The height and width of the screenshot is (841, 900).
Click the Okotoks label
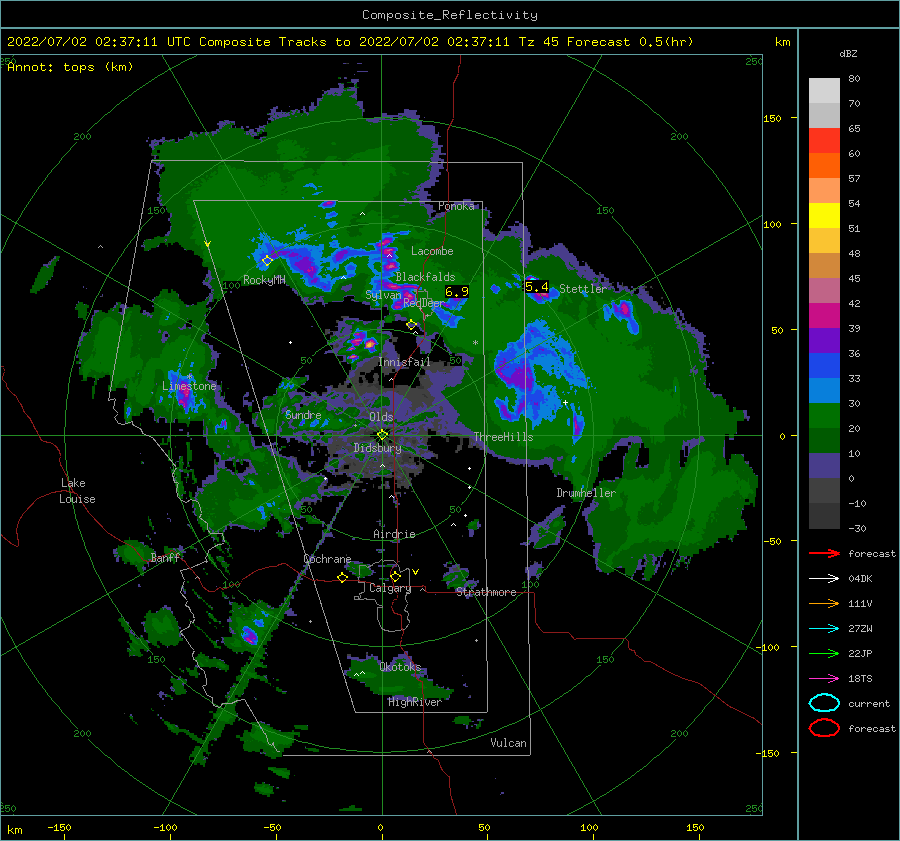(400, 666)
